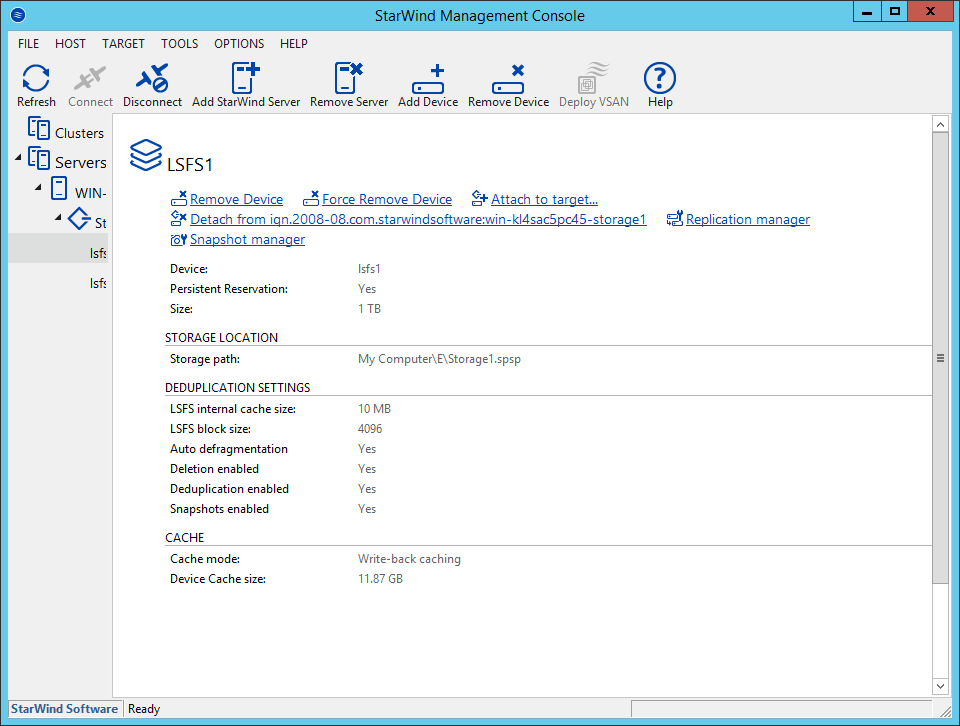Click the Write-back caching value

pyautogui.click(x=409, y=559)
